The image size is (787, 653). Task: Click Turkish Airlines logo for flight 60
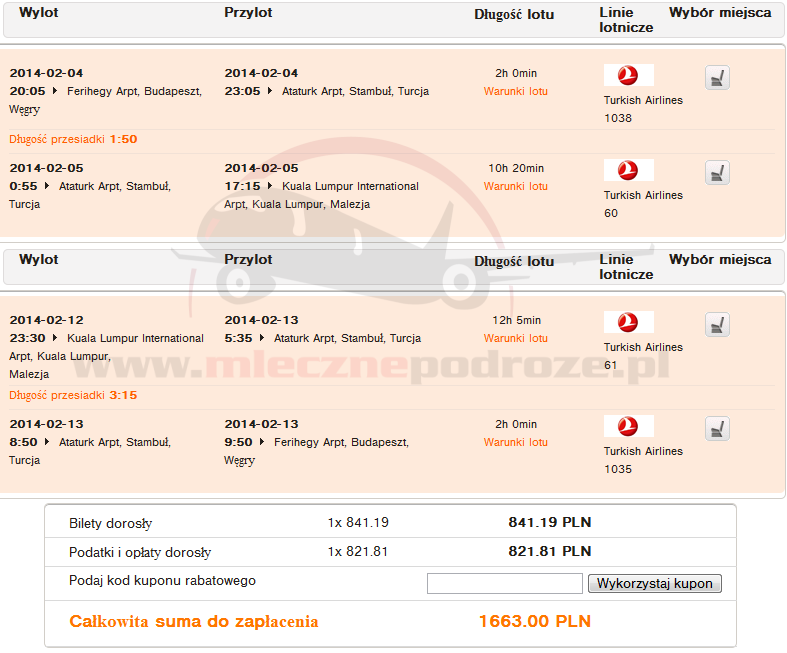628,170
